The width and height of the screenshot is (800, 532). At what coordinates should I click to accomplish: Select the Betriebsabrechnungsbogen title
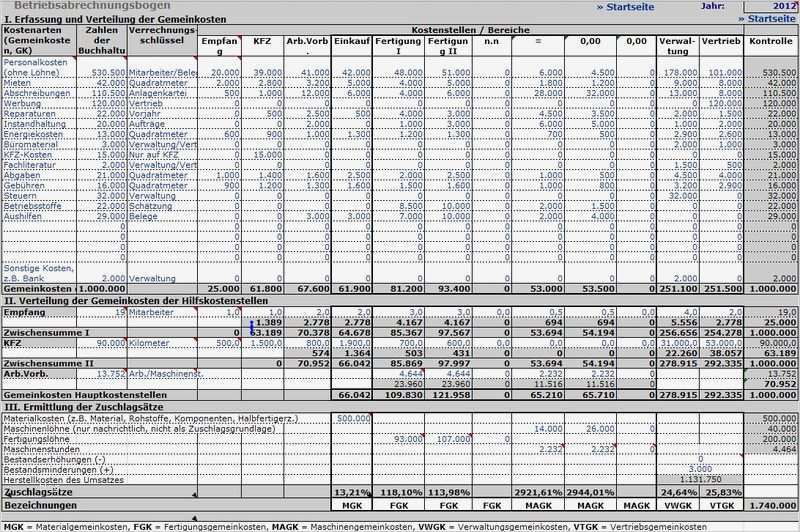[x=92, y=6]
